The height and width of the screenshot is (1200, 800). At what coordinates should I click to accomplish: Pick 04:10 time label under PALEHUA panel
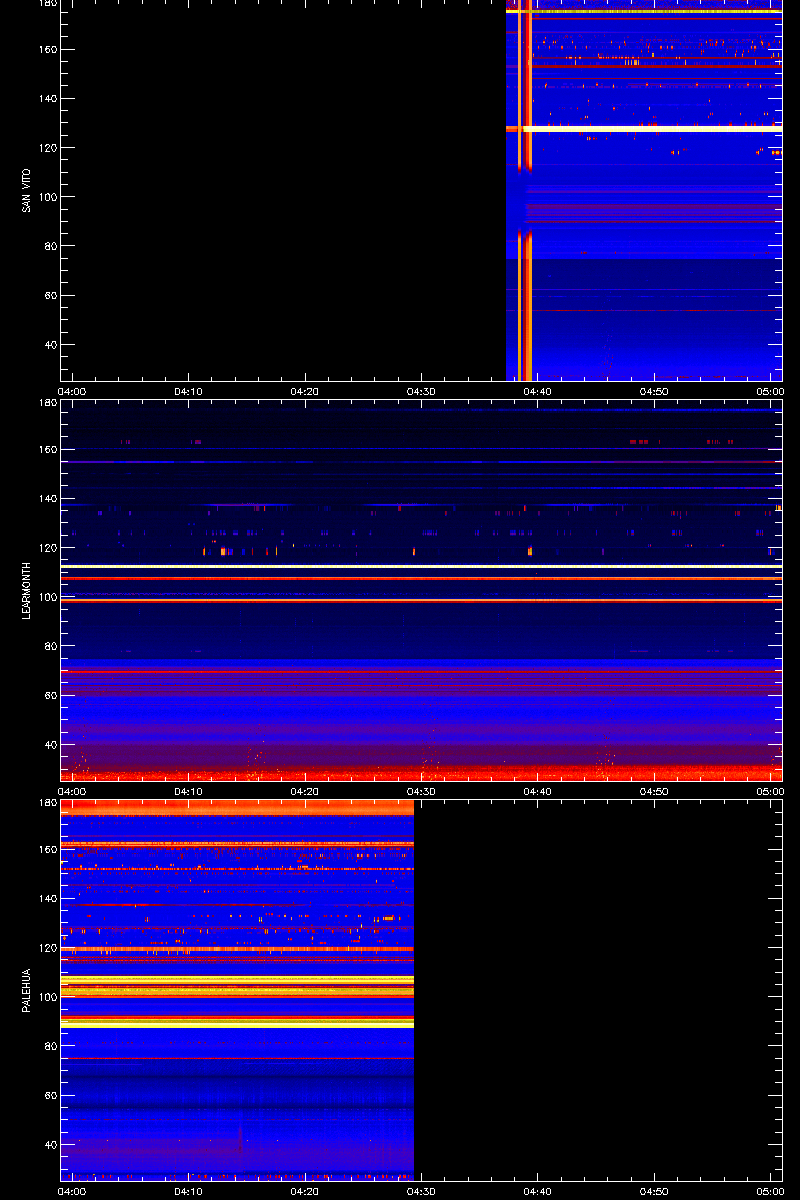[189, 1192]
